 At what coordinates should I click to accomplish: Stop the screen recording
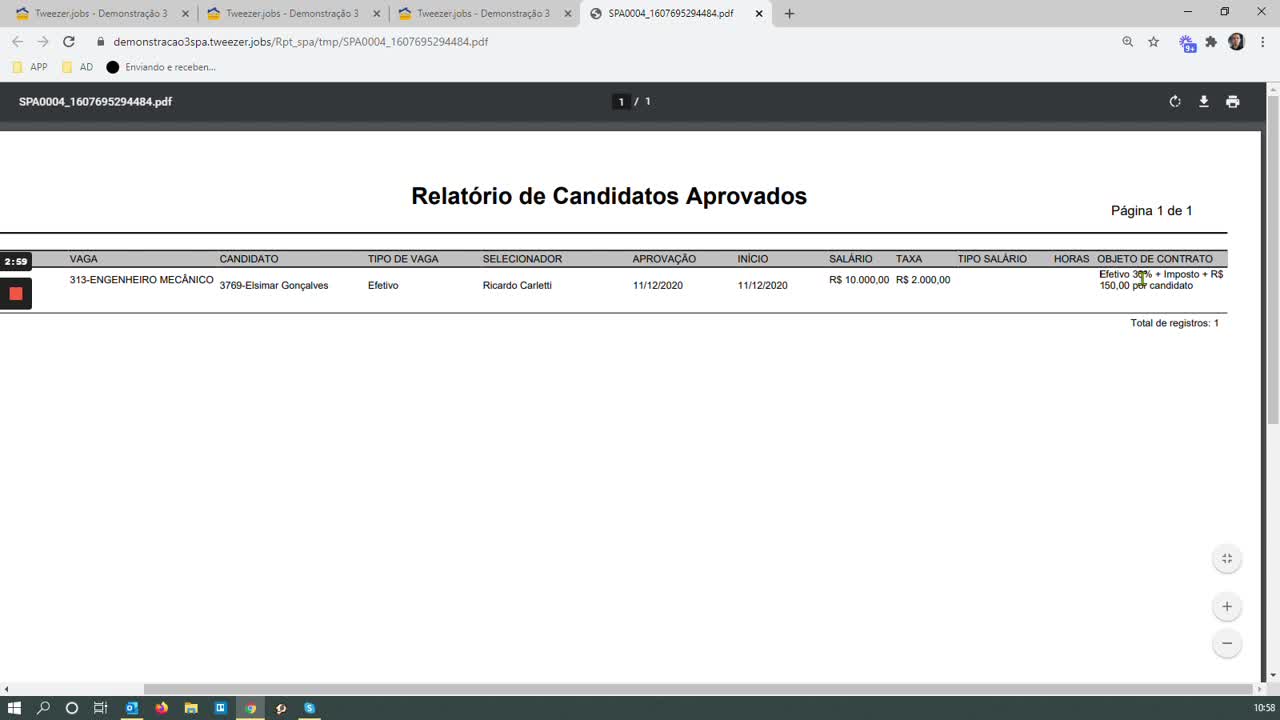coord(16,293)
